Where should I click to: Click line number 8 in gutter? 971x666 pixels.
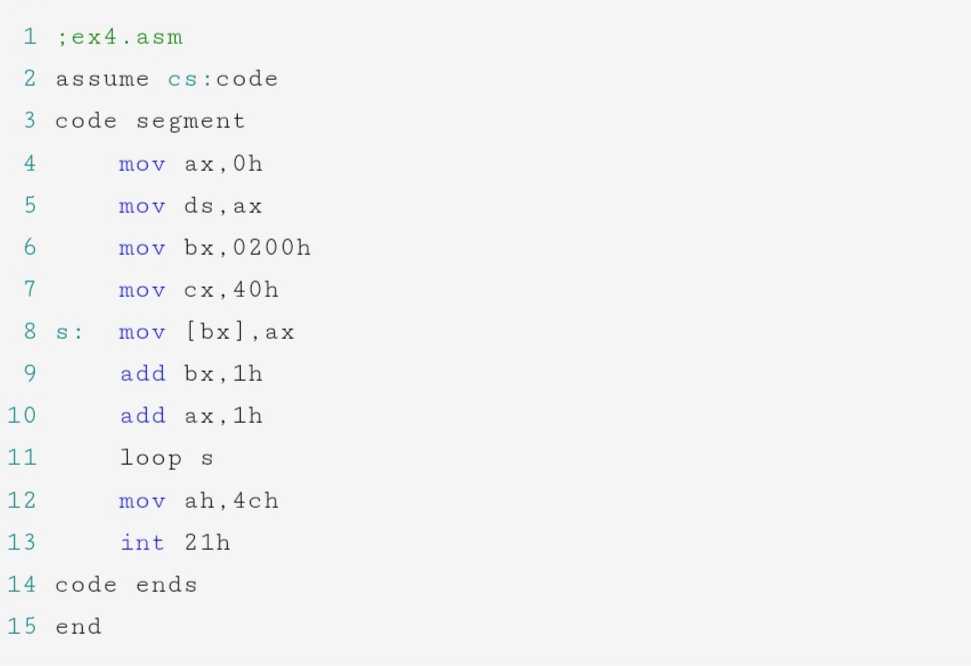[x=30, y=331]
